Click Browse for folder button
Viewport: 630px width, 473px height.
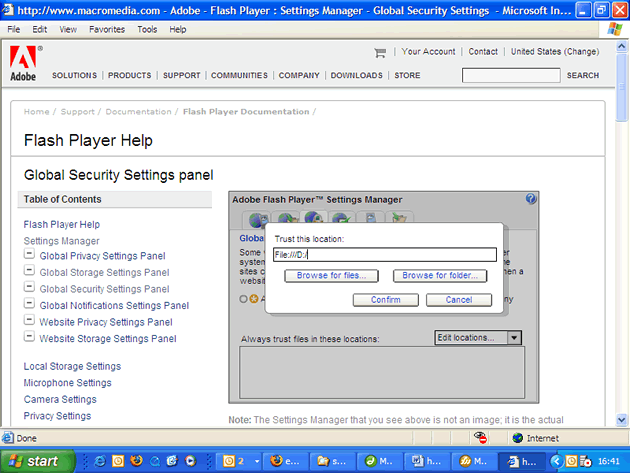(440, 276)
